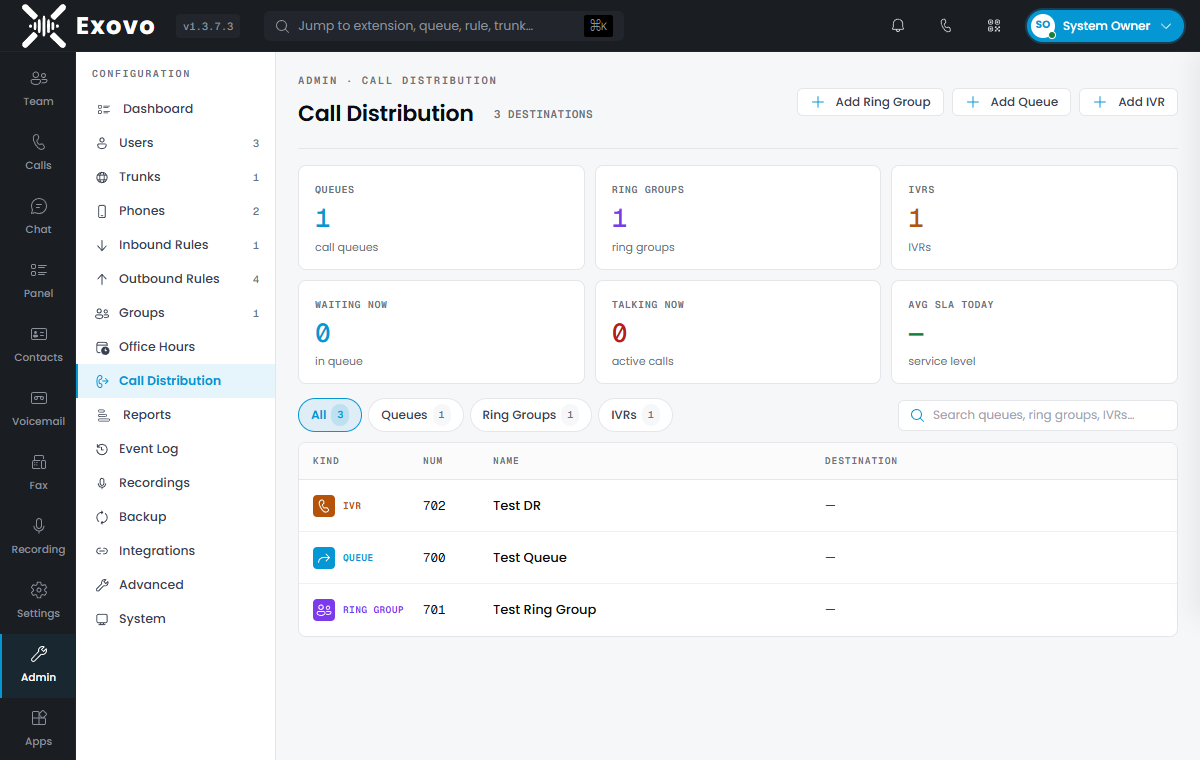Click the queue arrow icon for Test Queue

pyautogui.click(x=324, y=558)
